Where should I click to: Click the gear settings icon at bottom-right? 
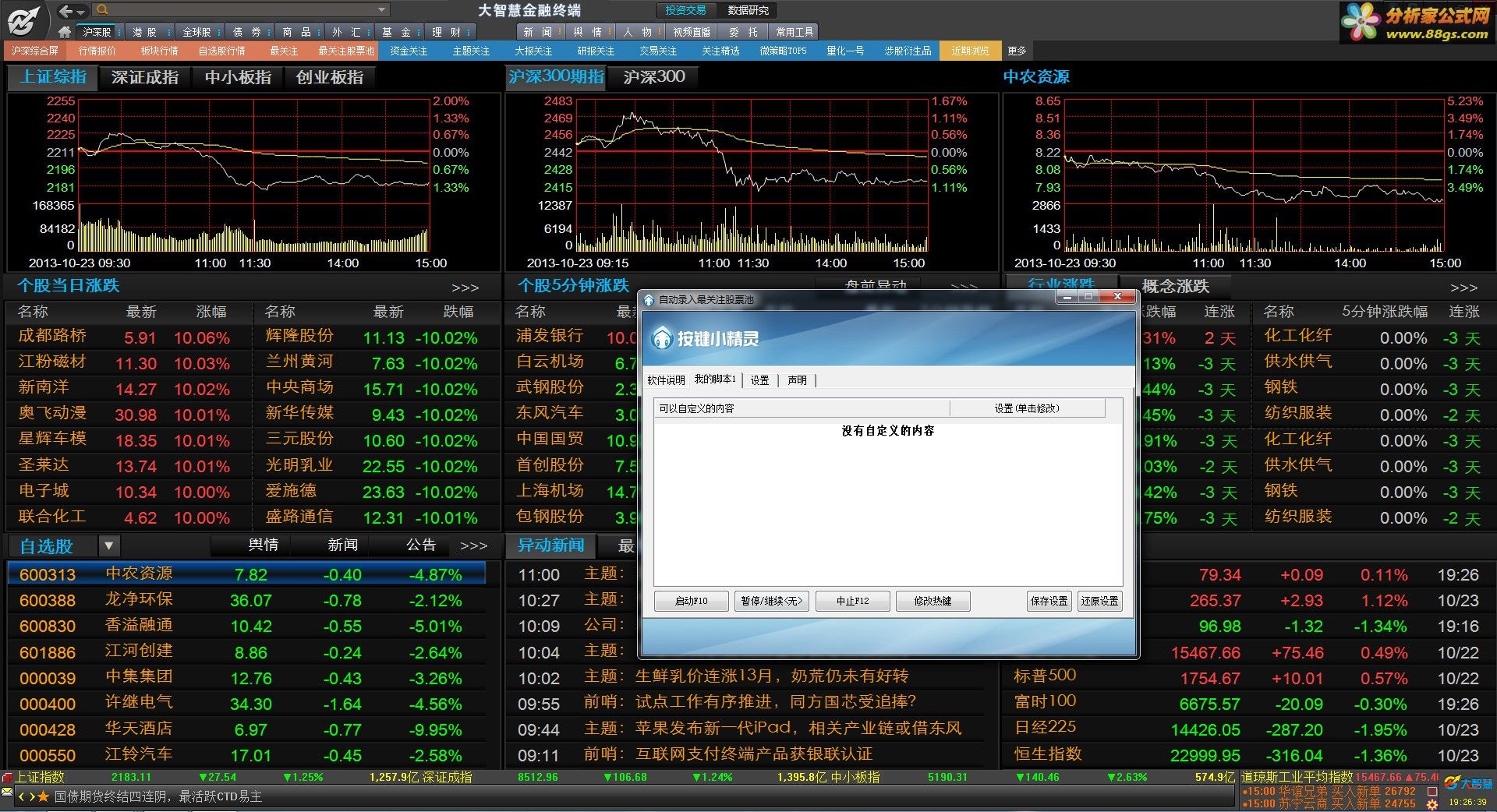point(1432,804)
